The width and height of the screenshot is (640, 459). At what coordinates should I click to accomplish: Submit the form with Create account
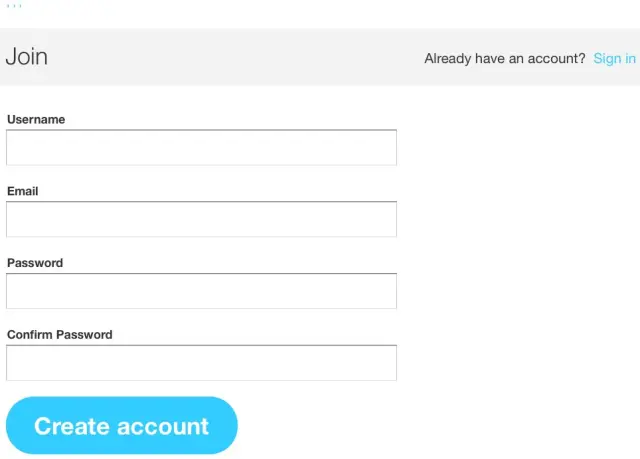click(122, 426)
